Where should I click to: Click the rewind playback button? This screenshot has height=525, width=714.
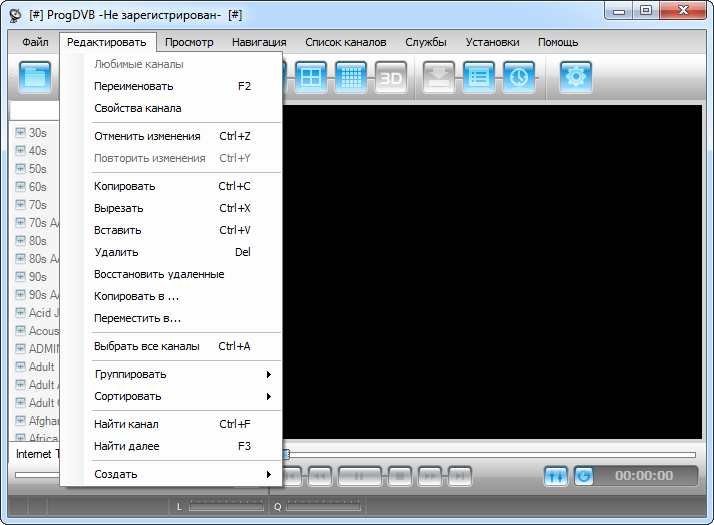320,476
